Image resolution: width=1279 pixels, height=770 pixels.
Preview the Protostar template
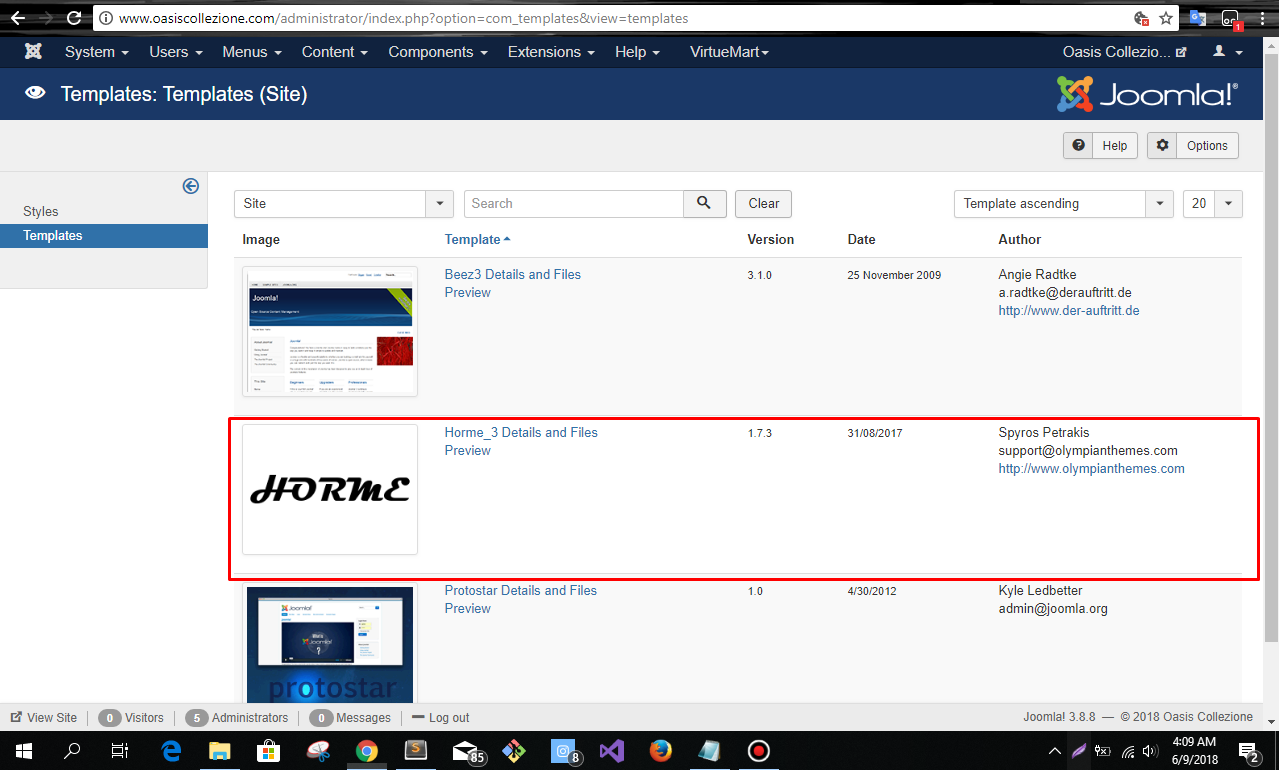(x=468, y=608)
